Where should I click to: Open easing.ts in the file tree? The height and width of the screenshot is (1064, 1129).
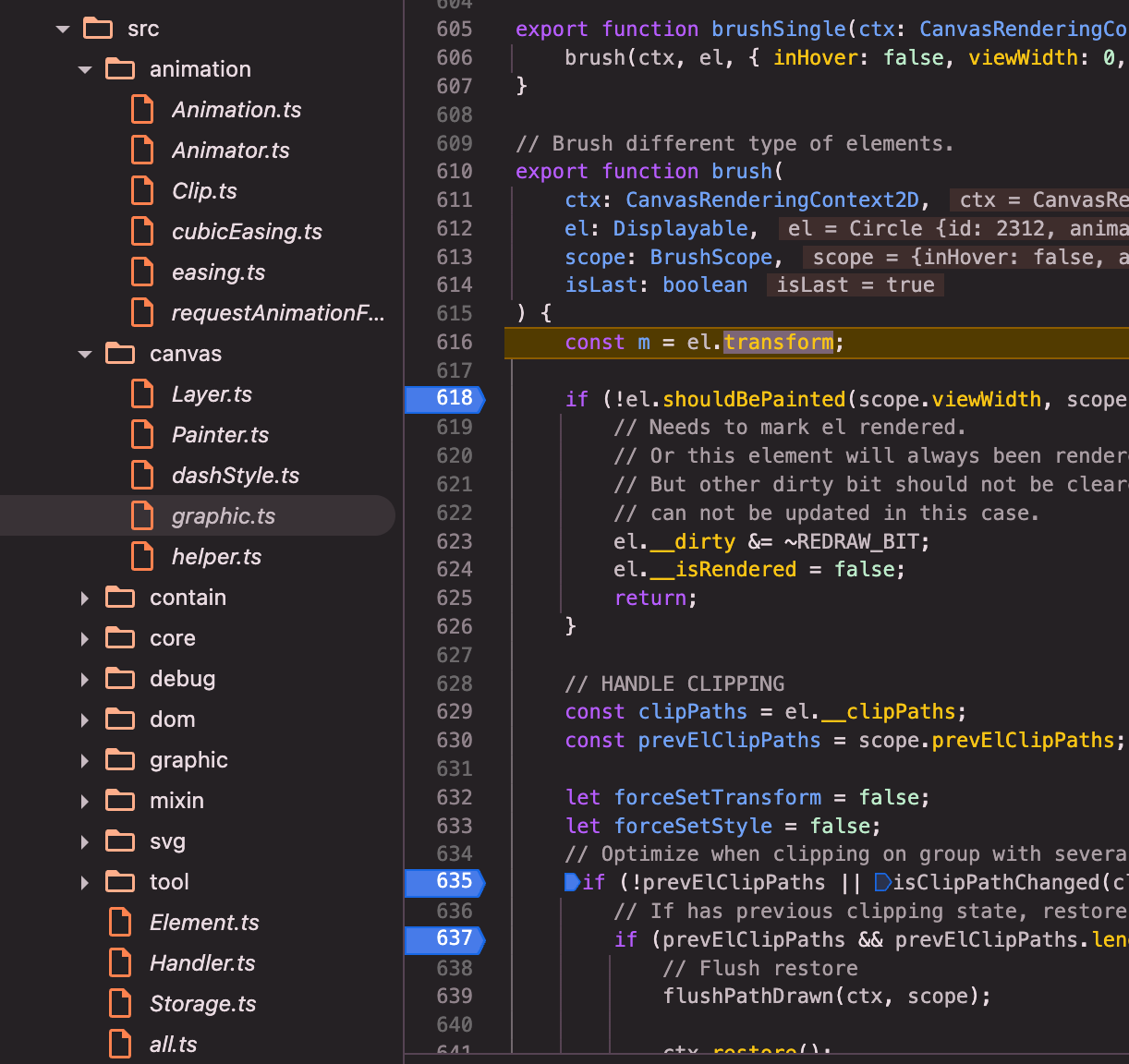point(218,272)
